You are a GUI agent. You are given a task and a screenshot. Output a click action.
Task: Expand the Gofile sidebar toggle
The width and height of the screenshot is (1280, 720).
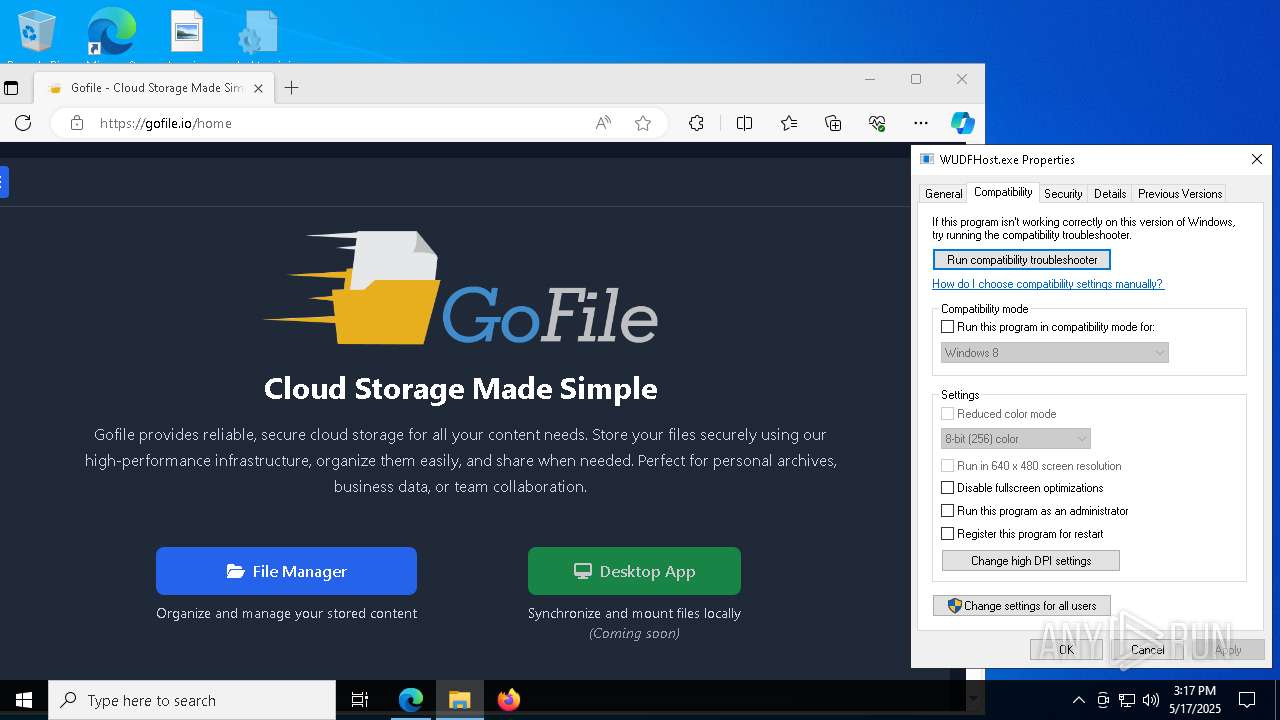[x=4, y=182]
